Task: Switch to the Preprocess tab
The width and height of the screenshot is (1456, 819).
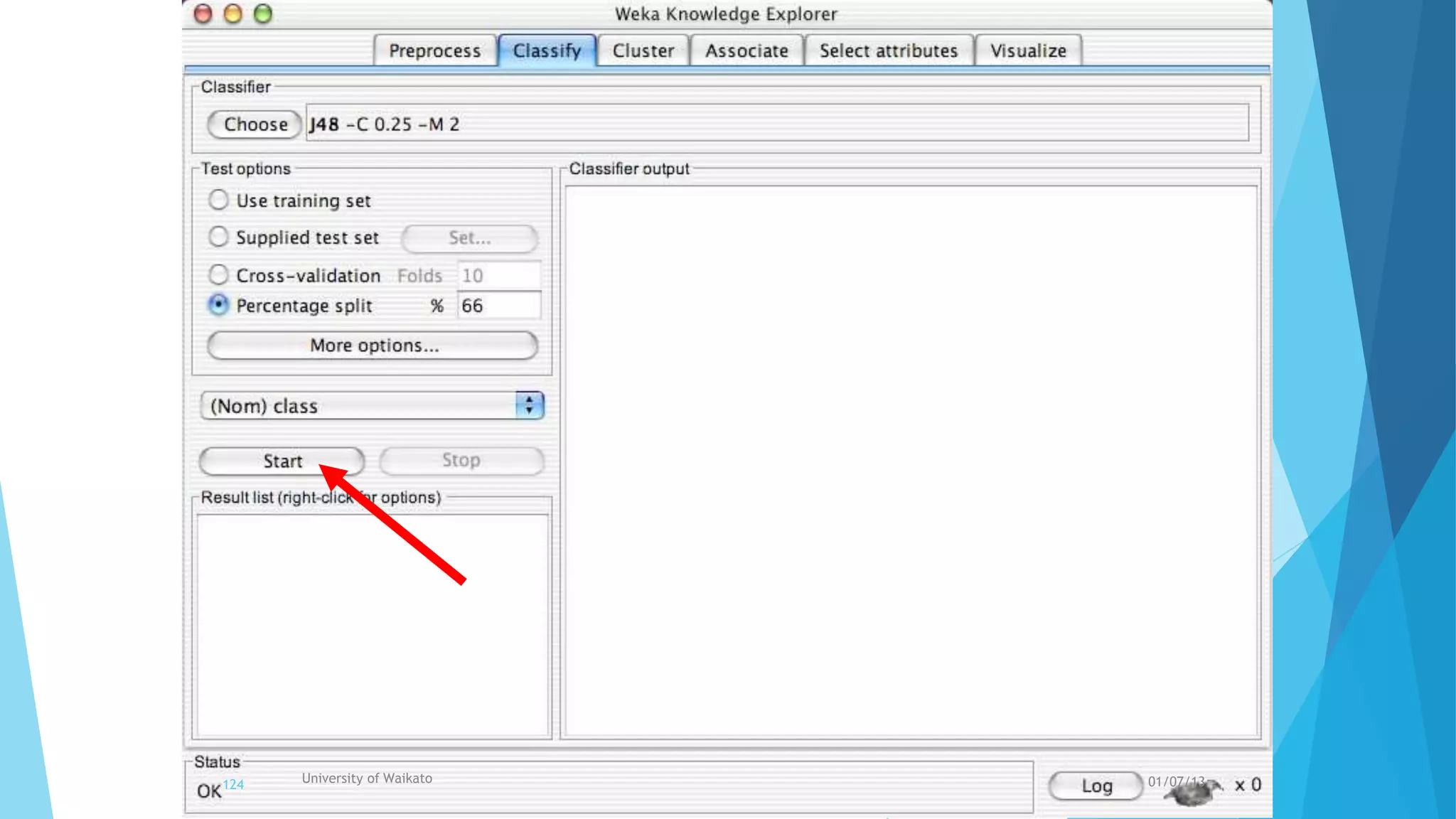Action: tap(434, 50)
